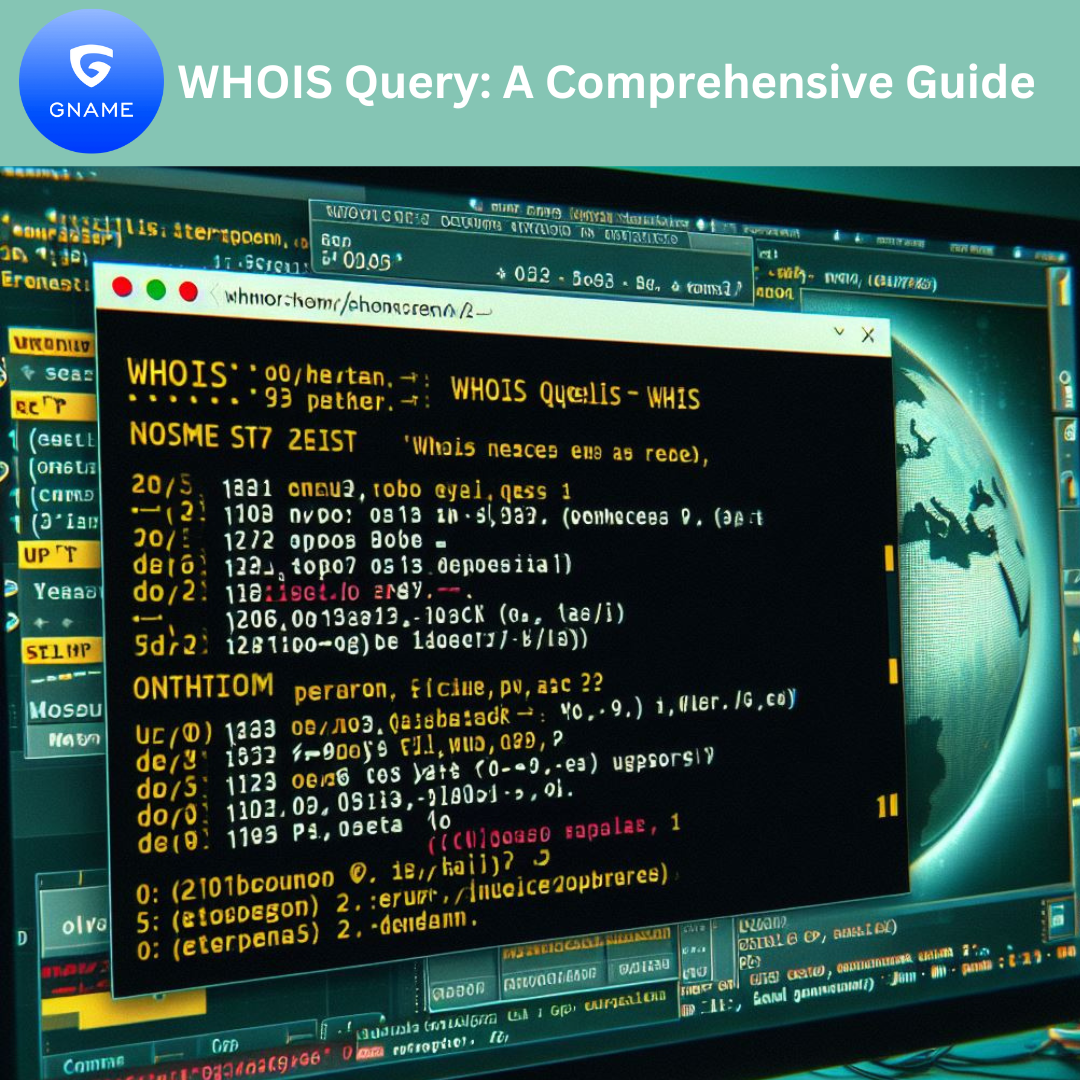
Task: Click the leftmost red dot in terminal title bar
Action: (123, 287)
